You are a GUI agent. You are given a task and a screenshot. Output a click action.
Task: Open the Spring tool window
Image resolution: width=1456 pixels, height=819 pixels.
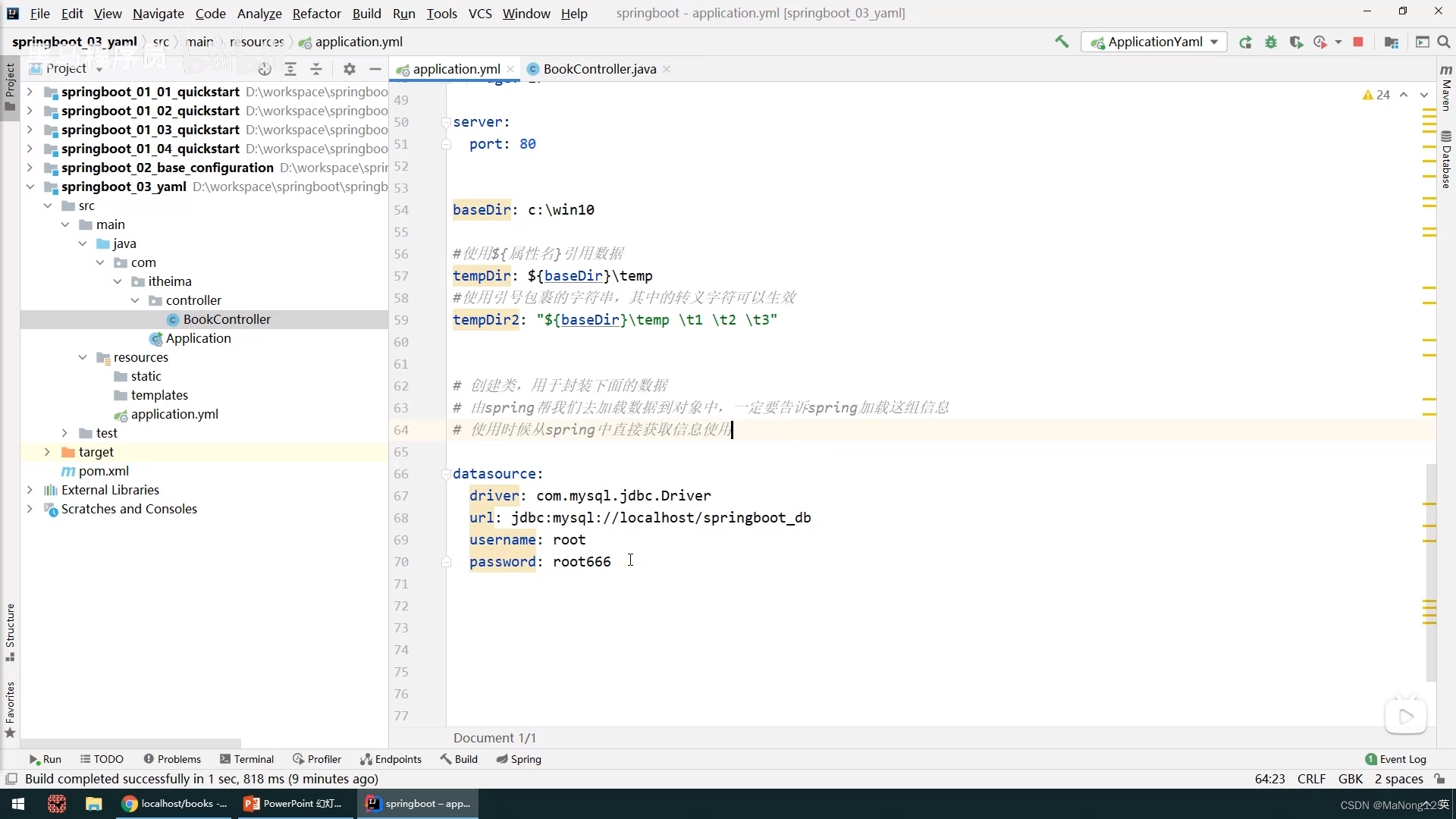519,759
